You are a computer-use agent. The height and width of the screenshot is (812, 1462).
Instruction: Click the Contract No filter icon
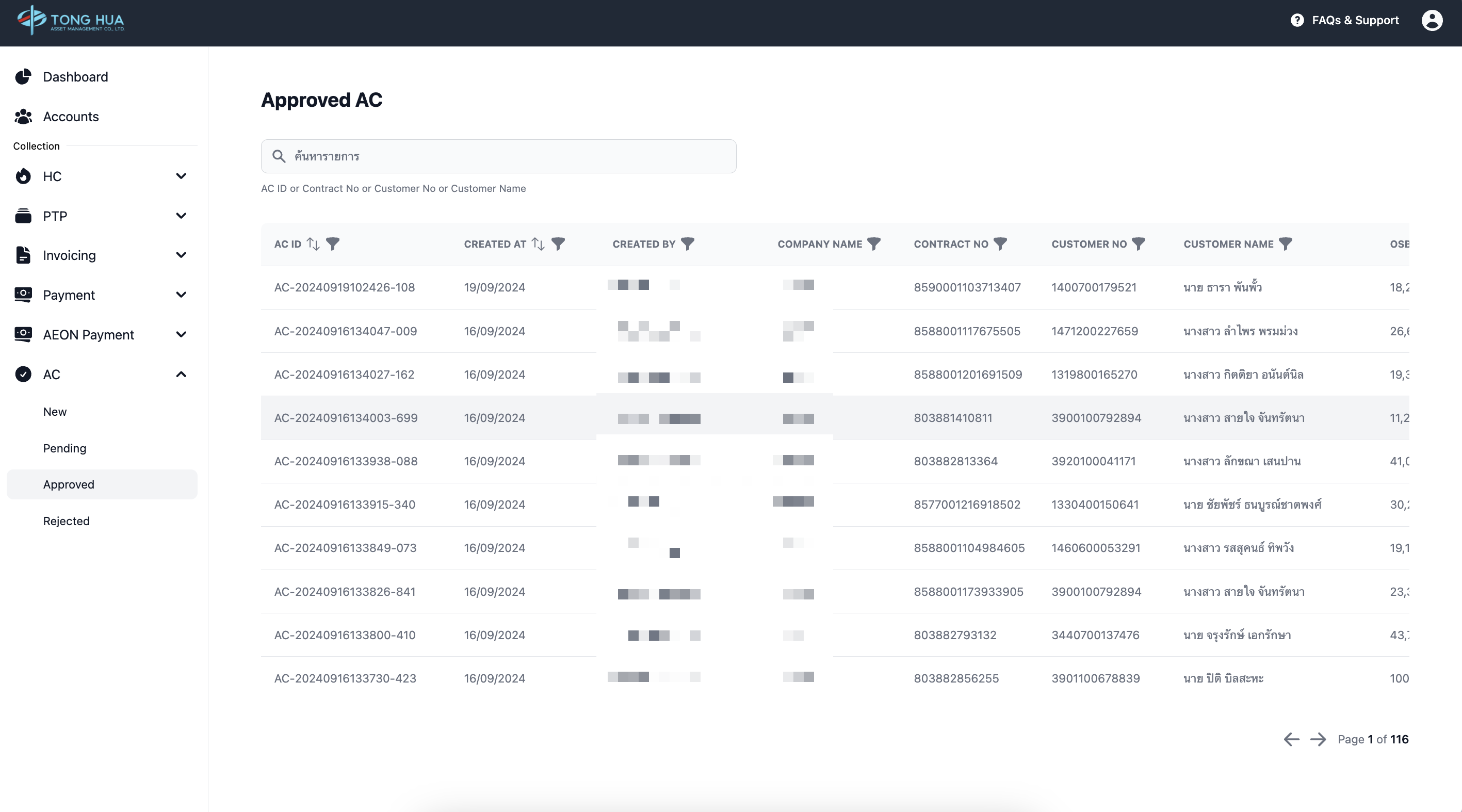pos(1000,244)
